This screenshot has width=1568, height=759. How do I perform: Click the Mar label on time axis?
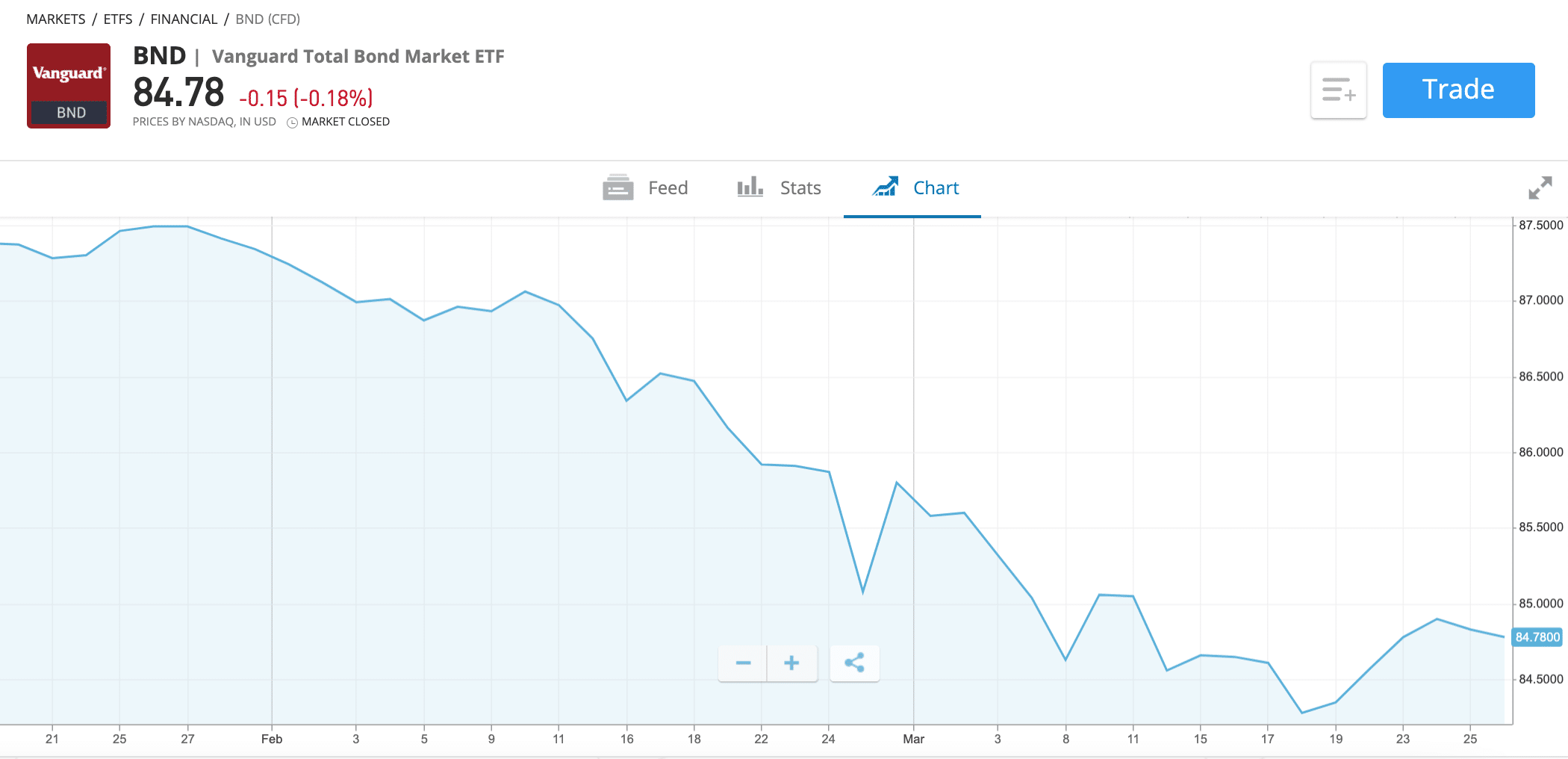click(914, 739)
